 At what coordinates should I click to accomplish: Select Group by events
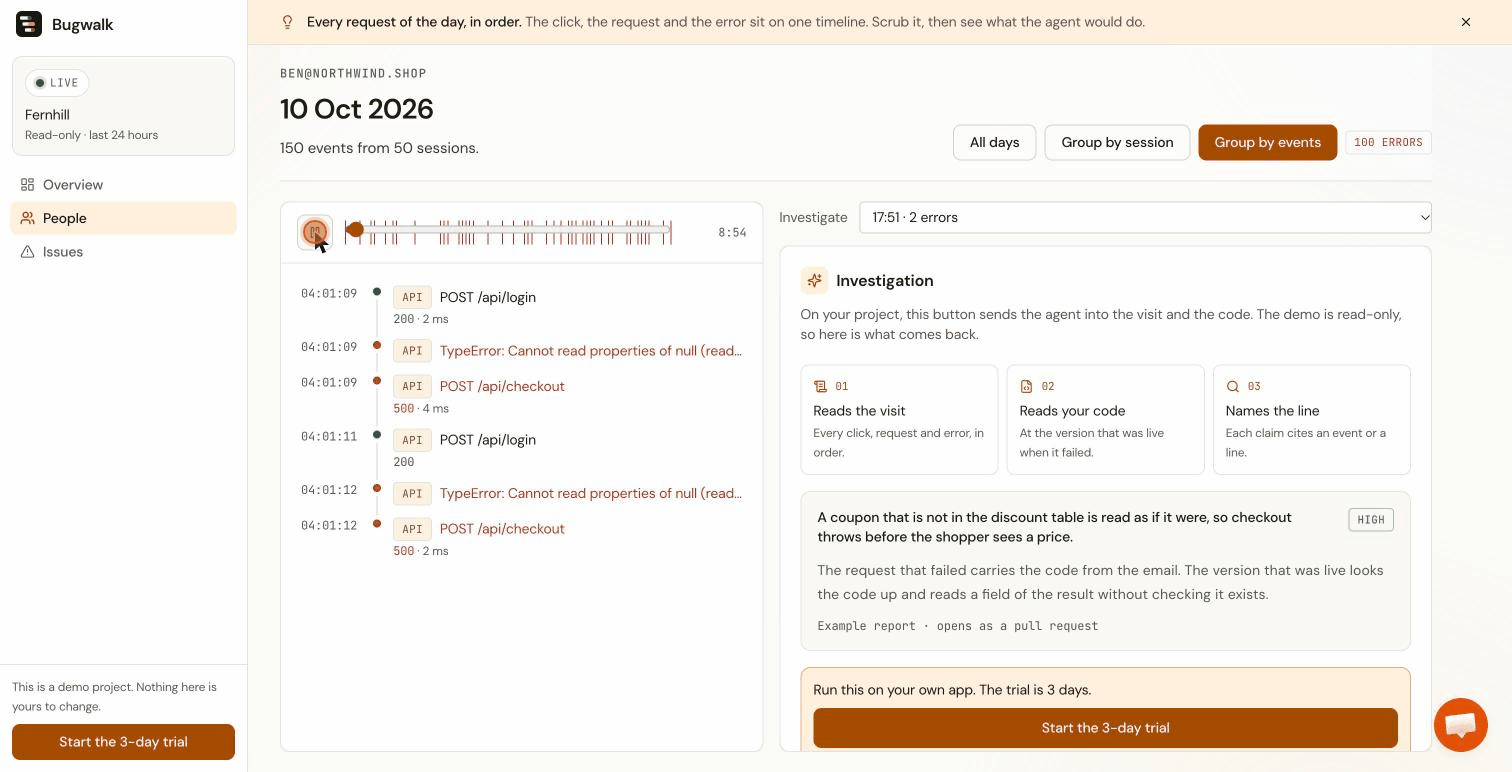pyautogui.click(x=1267, y=142)
